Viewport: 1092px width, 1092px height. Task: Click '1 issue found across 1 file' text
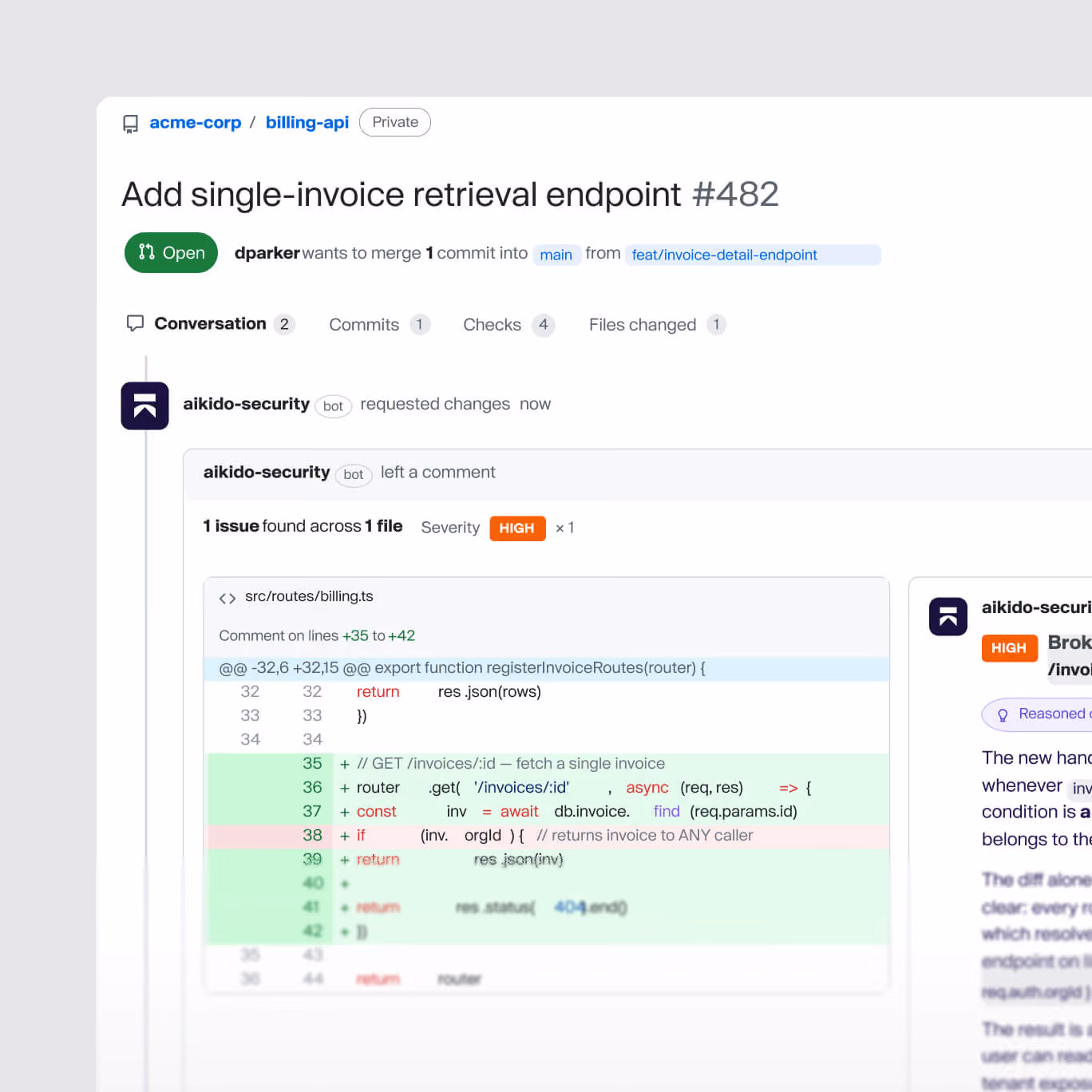(x=303, y=526)
